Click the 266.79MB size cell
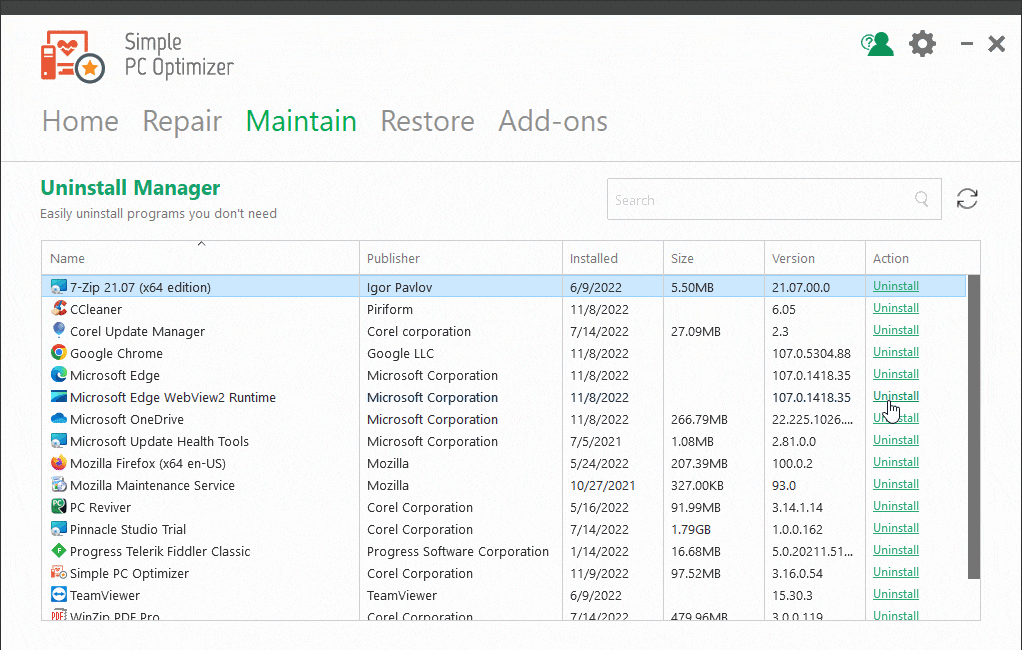This screenshot has width=1022, height=650. click(699, 419)
